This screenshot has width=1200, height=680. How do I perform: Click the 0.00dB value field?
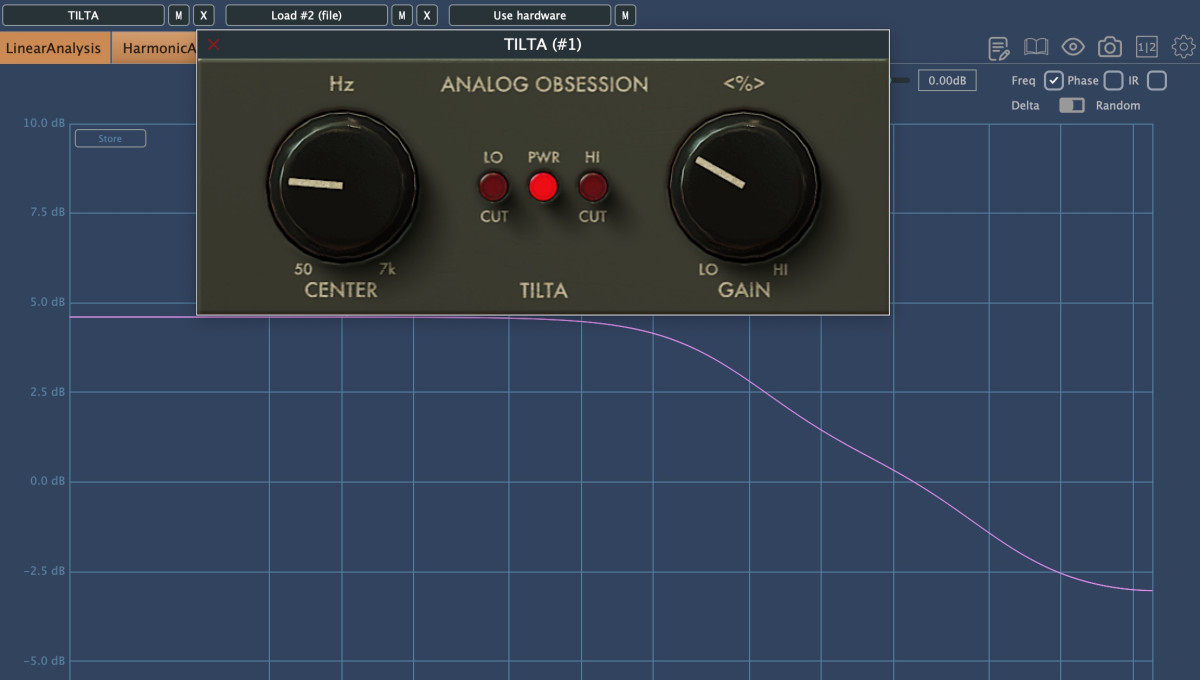pos(947,81)
